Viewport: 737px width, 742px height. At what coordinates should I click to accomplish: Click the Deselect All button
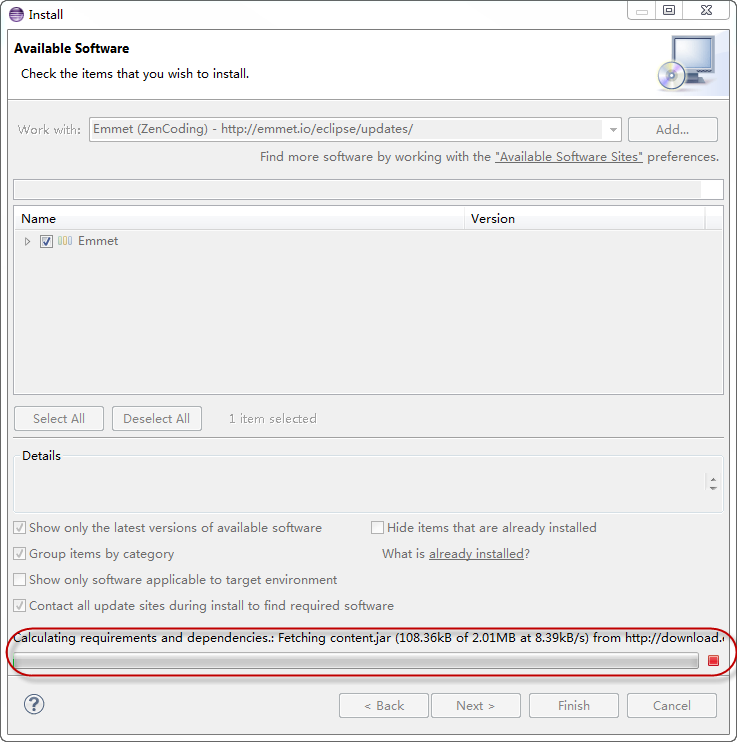pos(157,418)
